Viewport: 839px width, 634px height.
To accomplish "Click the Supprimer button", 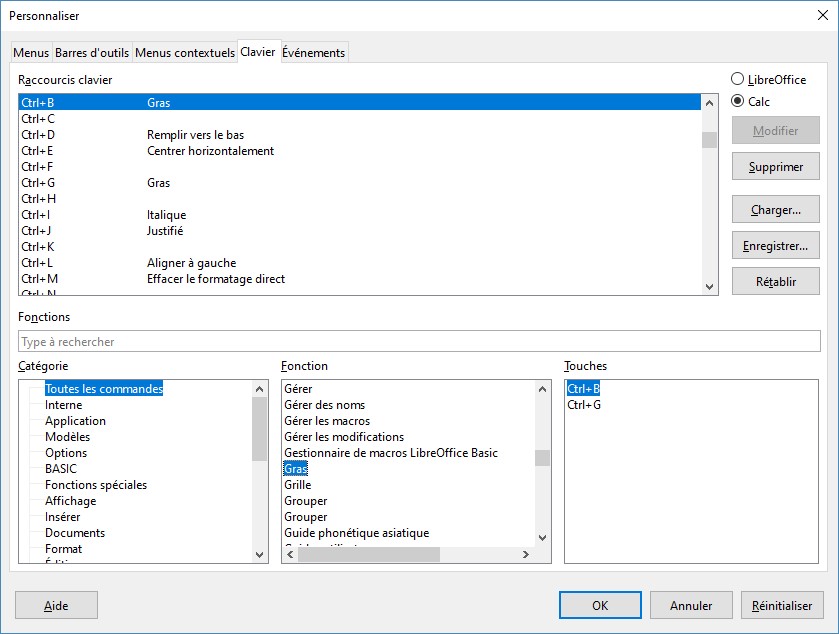I will click(x=775, y=167).
